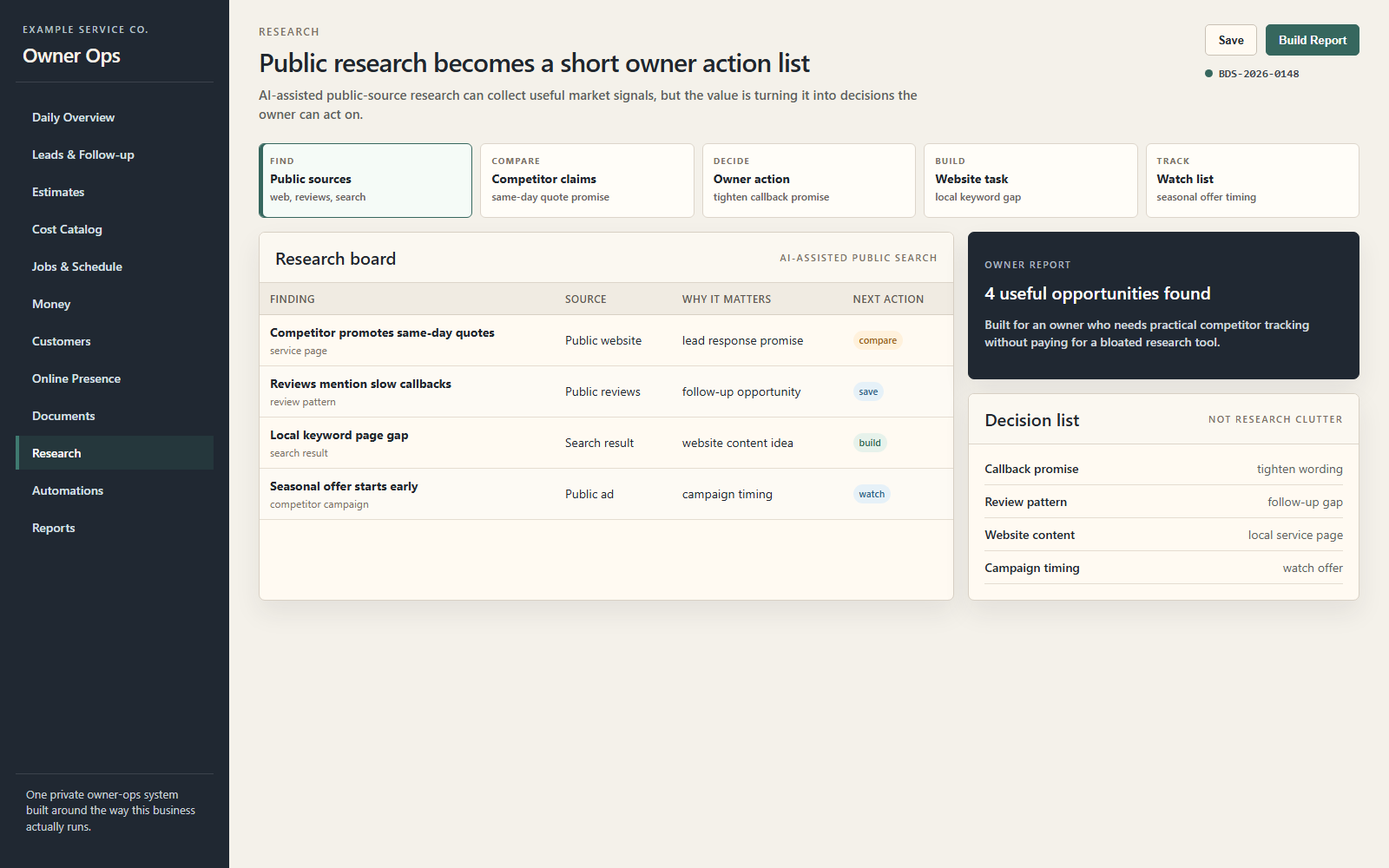Image resolution: width=1389 pixels, height=868 pixels.
Task: Click 'Callback promise' decision row
Action: point(1163,469)
